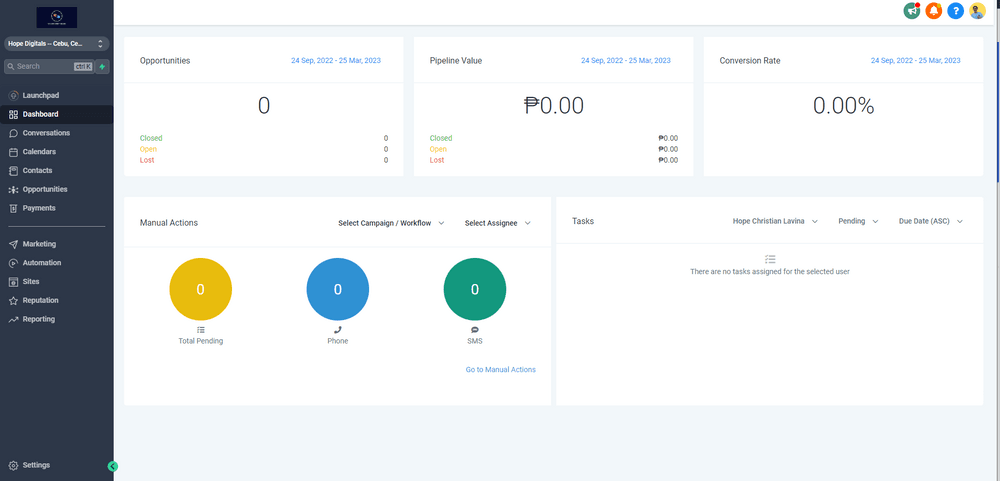Image resolution: width=1000 pixels, height=481 pixels.
Task: Click the Automation sidebar icon
Action: tap(13, 263)
